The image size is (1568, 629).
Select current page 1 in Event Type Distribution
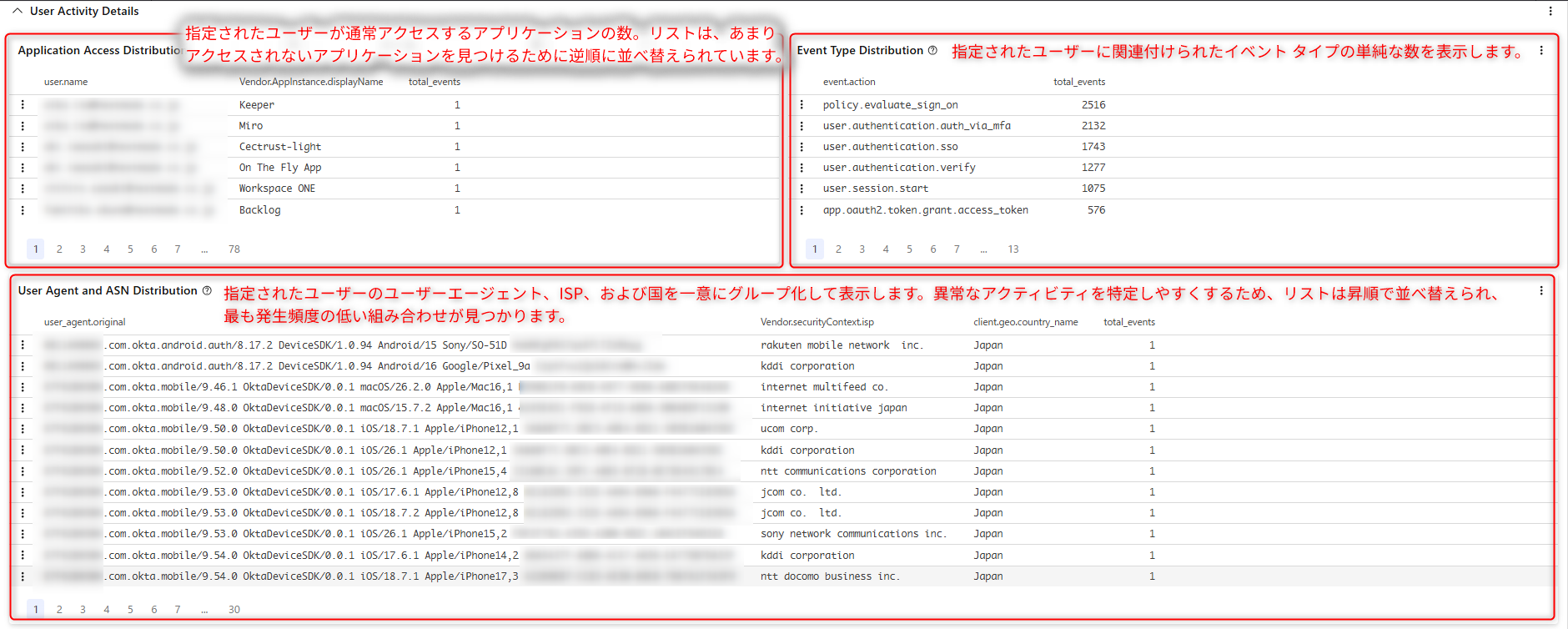[x=815, y=249]
